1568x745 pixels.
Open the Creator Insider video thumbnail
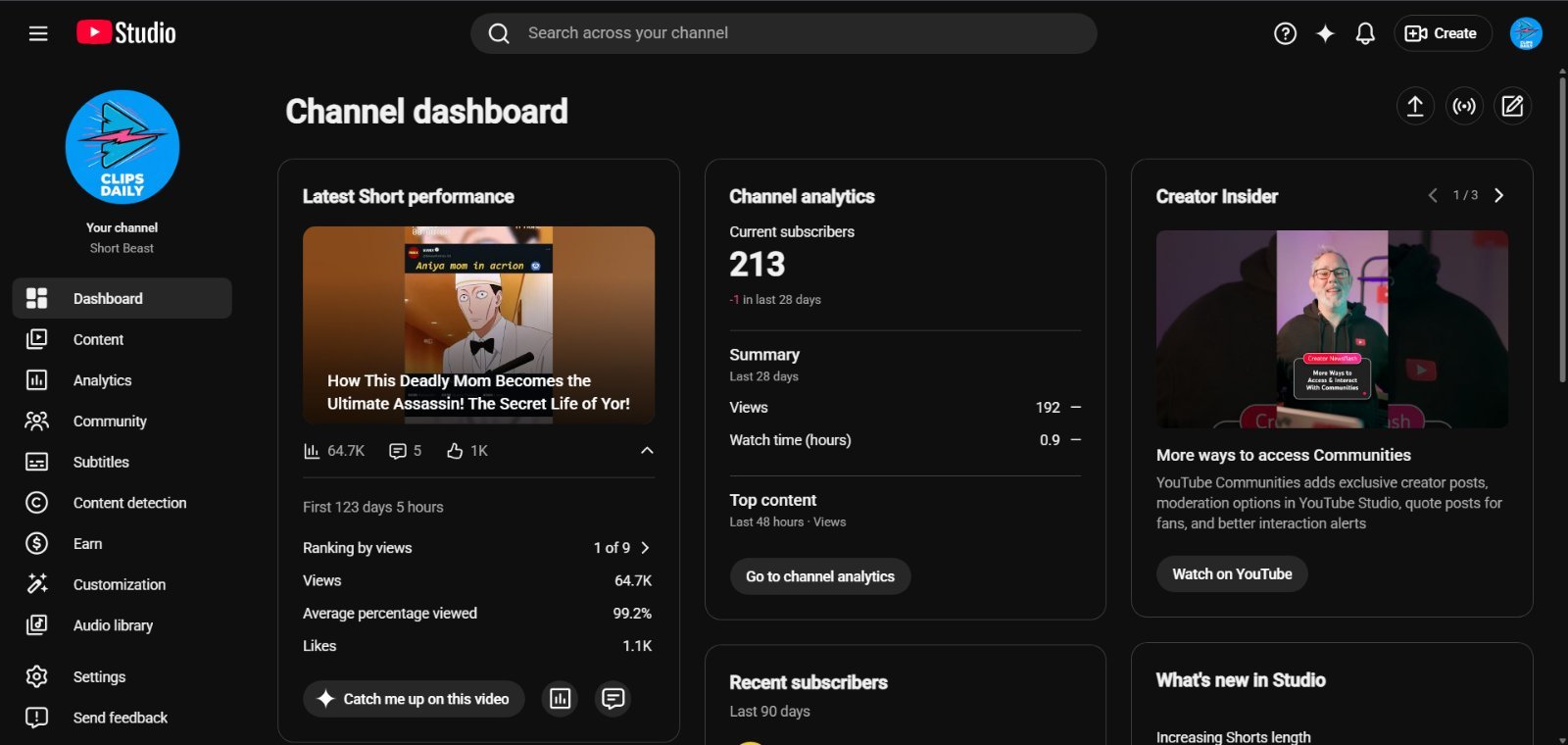1332,329
